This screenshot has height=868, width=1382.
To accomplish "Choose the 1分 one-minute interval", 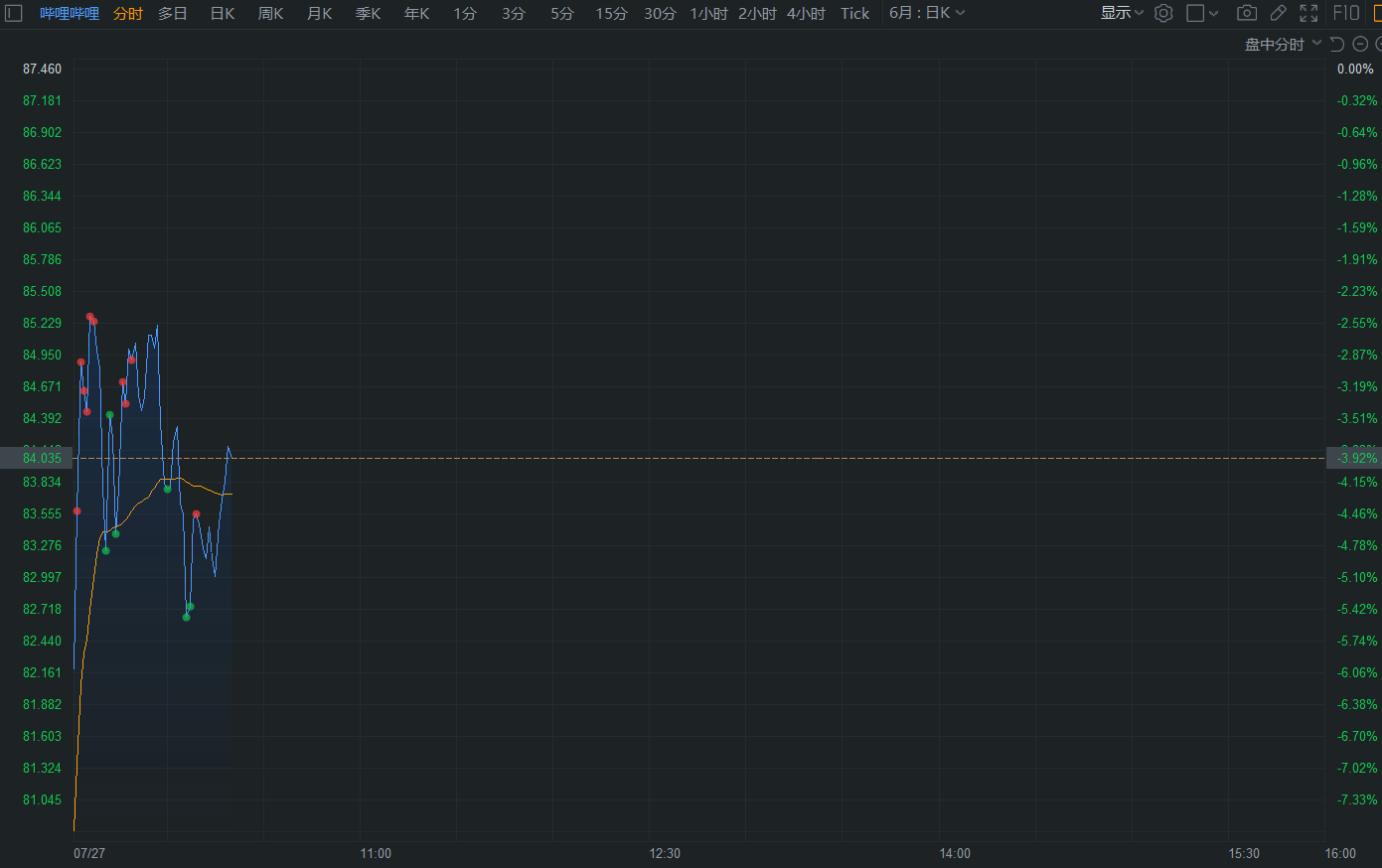I will pyautogui.click(x=465, y=13).
